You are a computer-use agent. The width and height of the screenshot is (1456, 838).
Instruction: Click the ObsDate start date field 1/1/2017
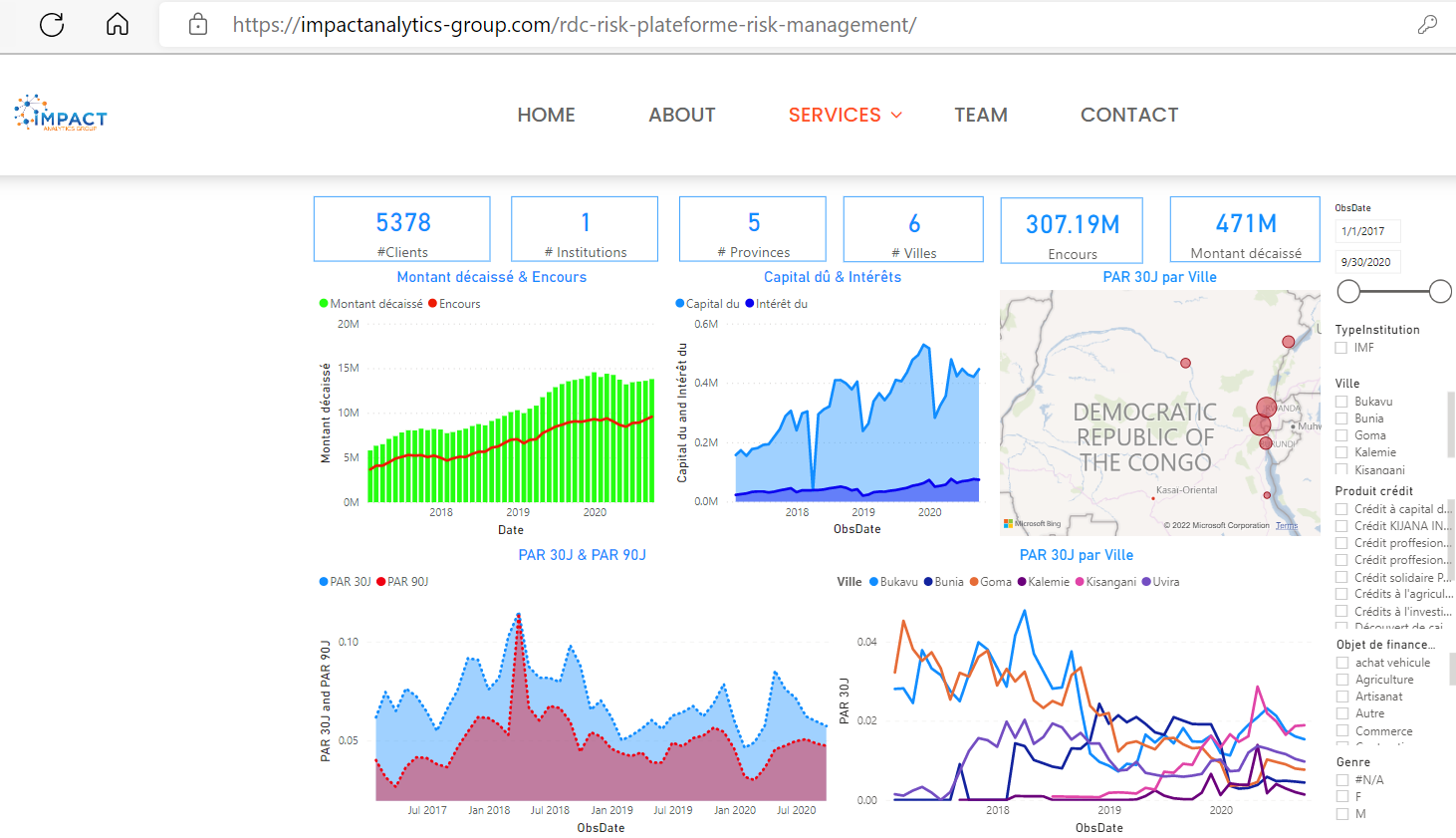point(1367,231)
